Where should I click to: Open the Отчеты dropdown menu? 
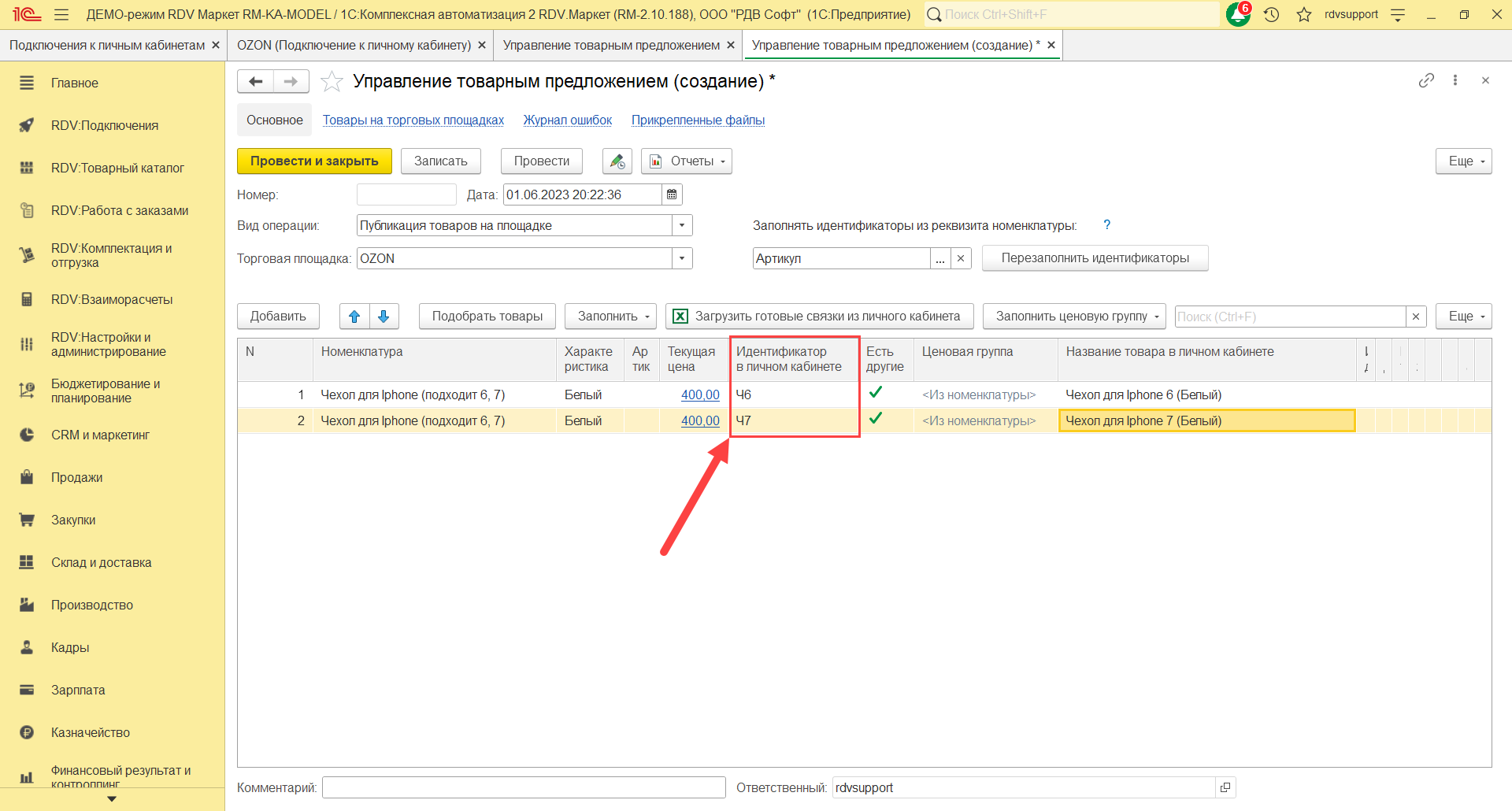point(687,161)
